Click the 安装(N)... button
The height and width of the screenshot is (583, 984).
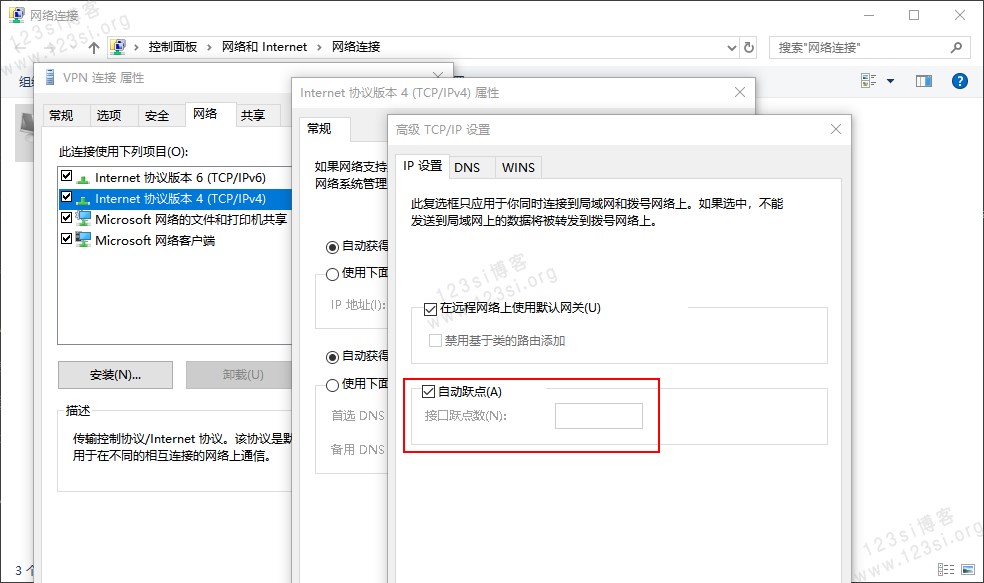[x=115, y=375]
